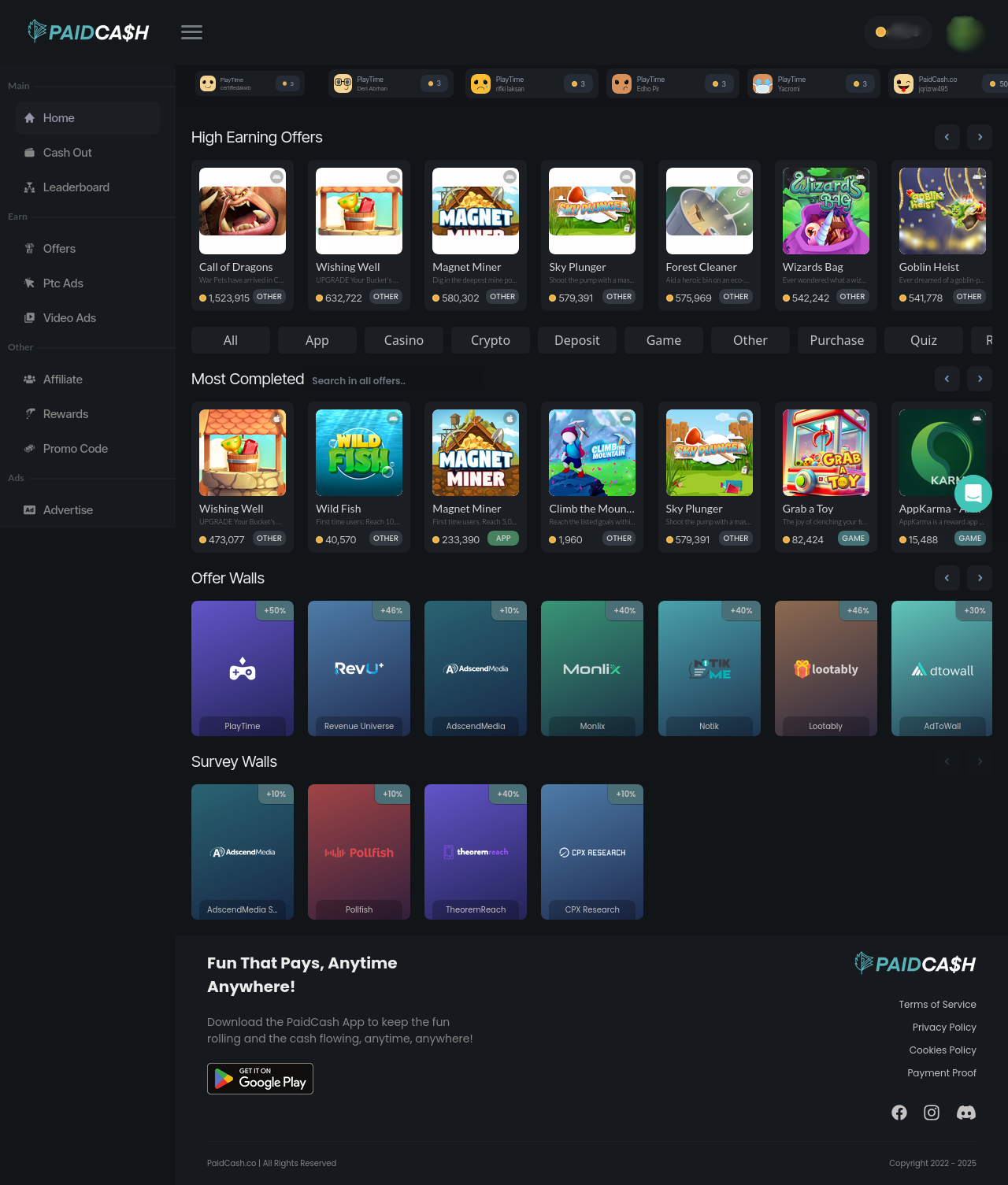1008x1185 pixels.
Task: Select the Crypto category filter
Action: 491,340
